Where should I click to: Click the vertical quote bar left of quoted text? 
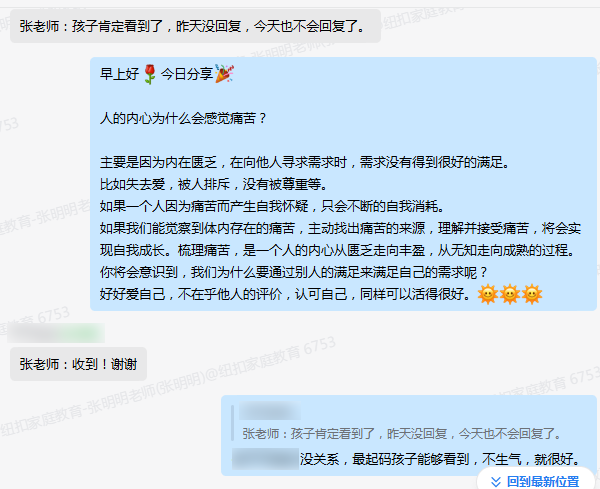click(x=232, y=422)
